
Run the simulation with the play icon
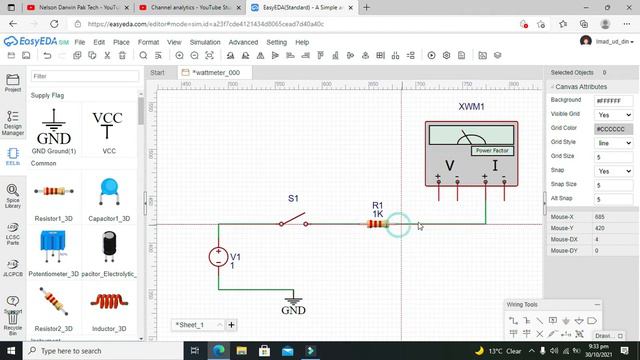coord(431,56)
